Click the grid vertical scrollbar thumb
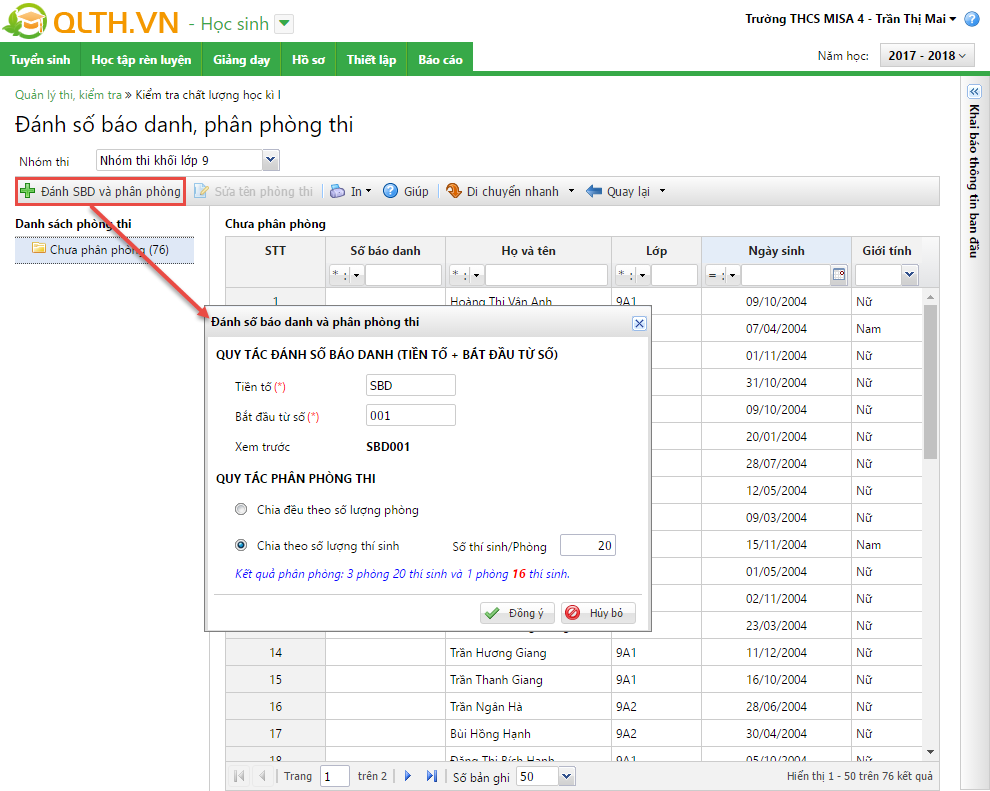The image size is (990, 791). [930, 382]
